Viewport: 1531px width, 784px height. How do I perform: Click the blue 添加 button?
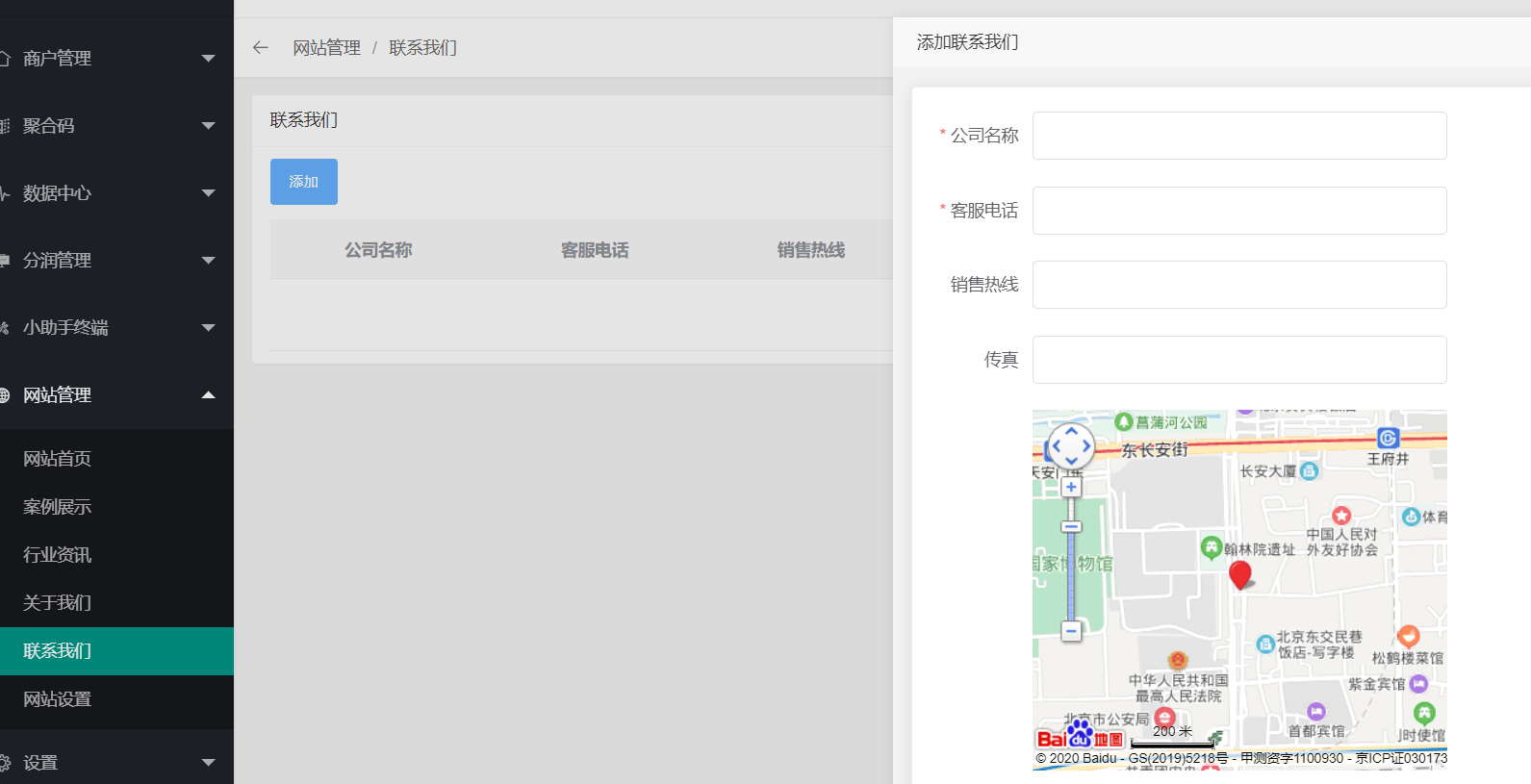click(x=304, y=182)
